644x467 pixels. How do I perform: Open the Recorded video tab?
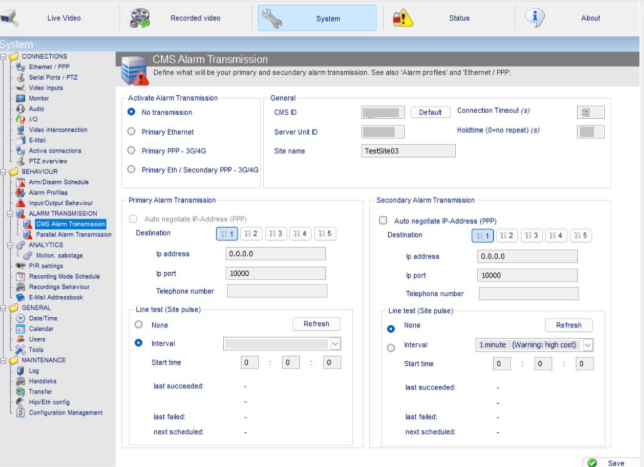click(x=186, y=18)
